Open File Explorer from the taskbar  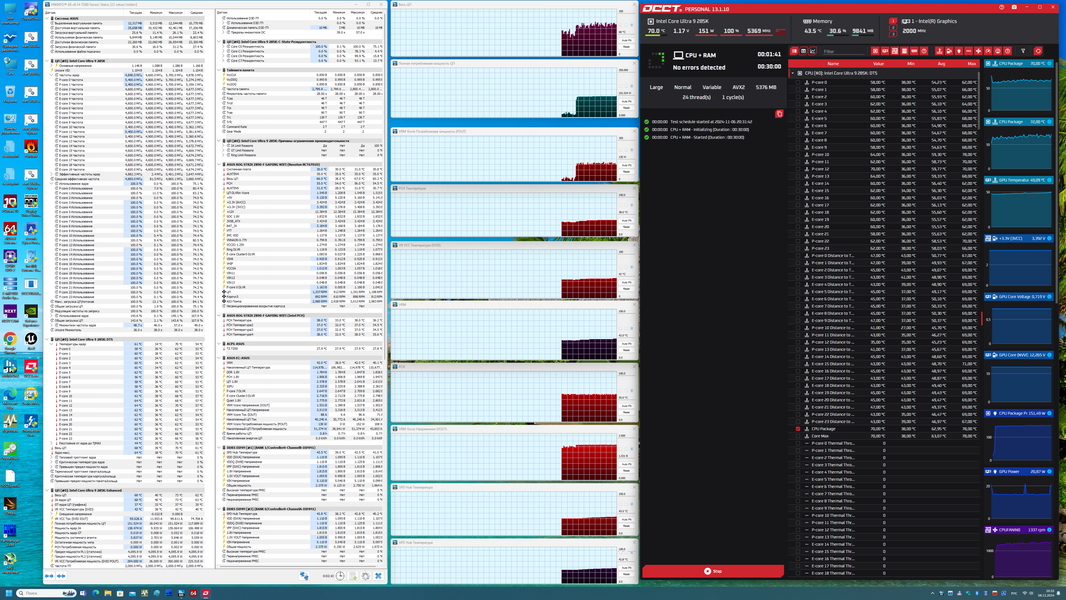coord(107,593)
